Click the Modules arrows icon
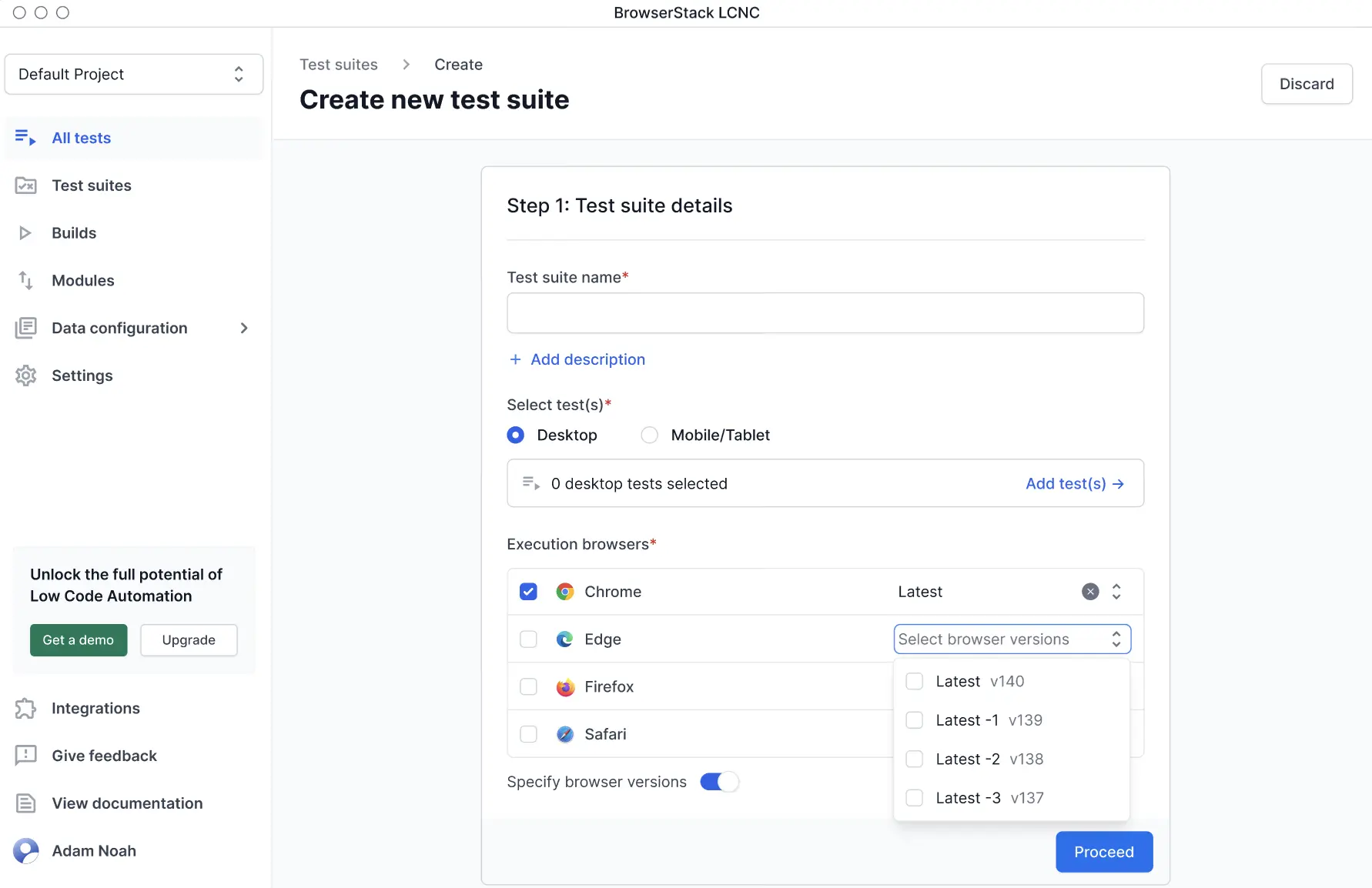 pos(25,281)
